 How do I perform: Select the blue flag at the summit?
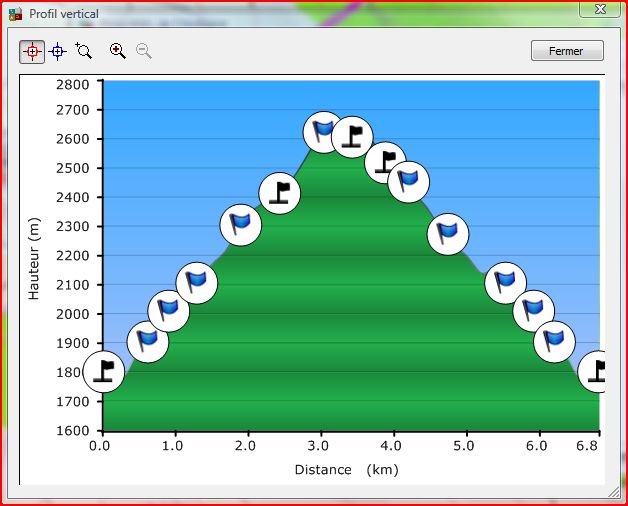323,131
